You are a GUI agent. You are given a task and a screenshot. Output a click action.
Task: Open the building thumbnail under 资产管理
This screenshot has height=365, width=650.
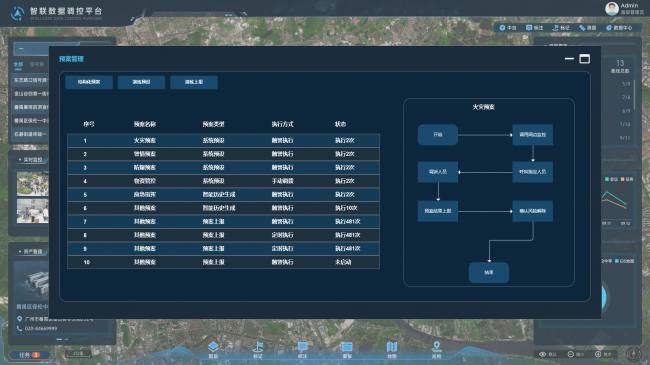pyautogui.click(x=32, y=281)
